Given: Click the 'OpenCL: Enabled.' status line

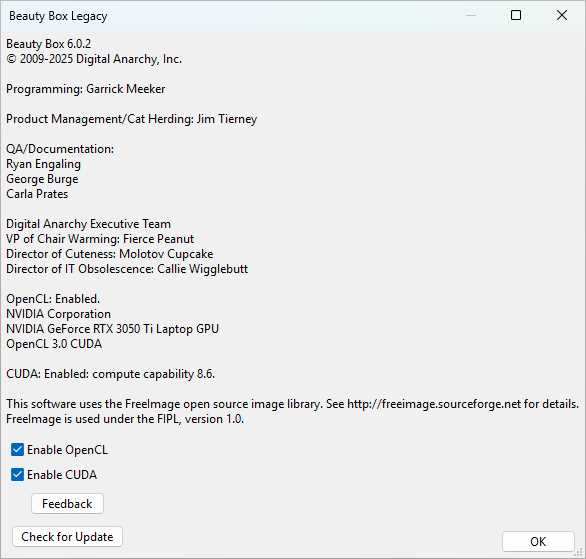Looking at the screenshot, I should point(53,299).
